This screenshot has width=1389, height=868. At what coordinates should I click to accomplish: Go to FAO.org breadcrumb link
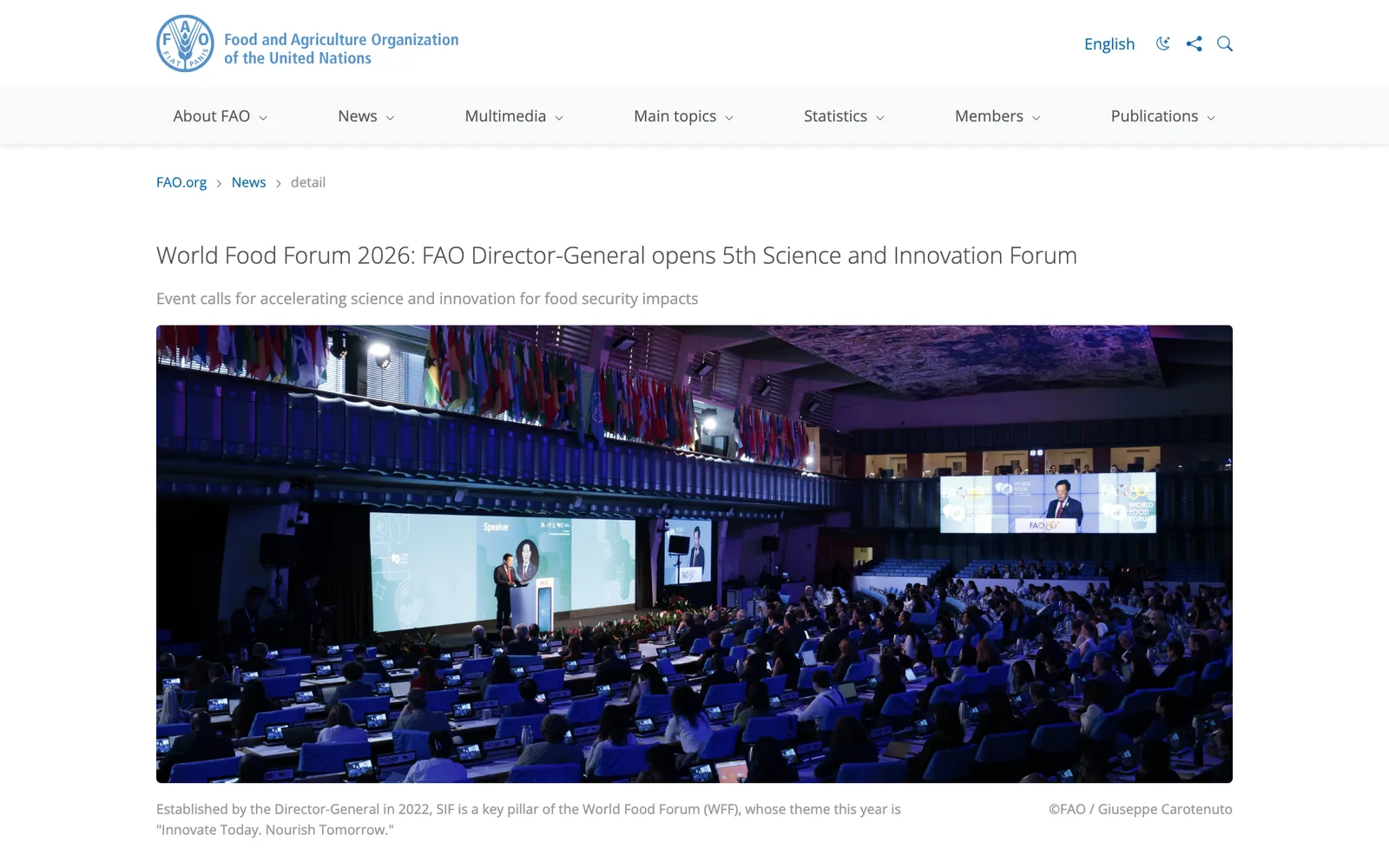(181, 182)
